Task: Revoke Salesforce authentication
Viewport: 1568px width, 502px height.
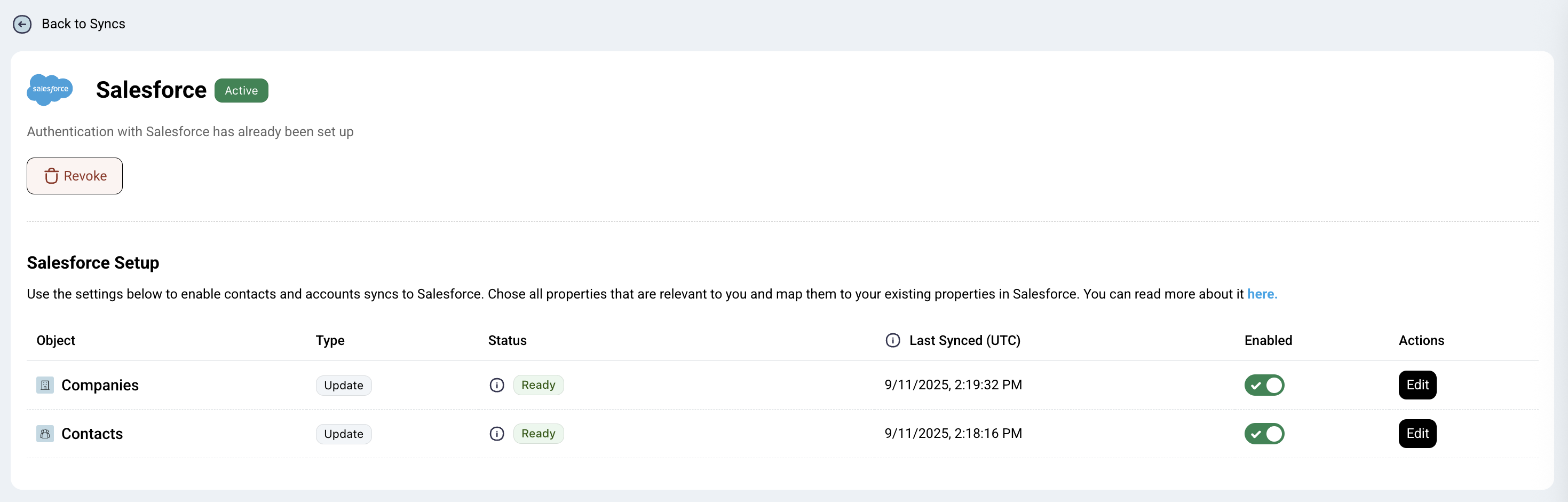Action: pos(75,176)
